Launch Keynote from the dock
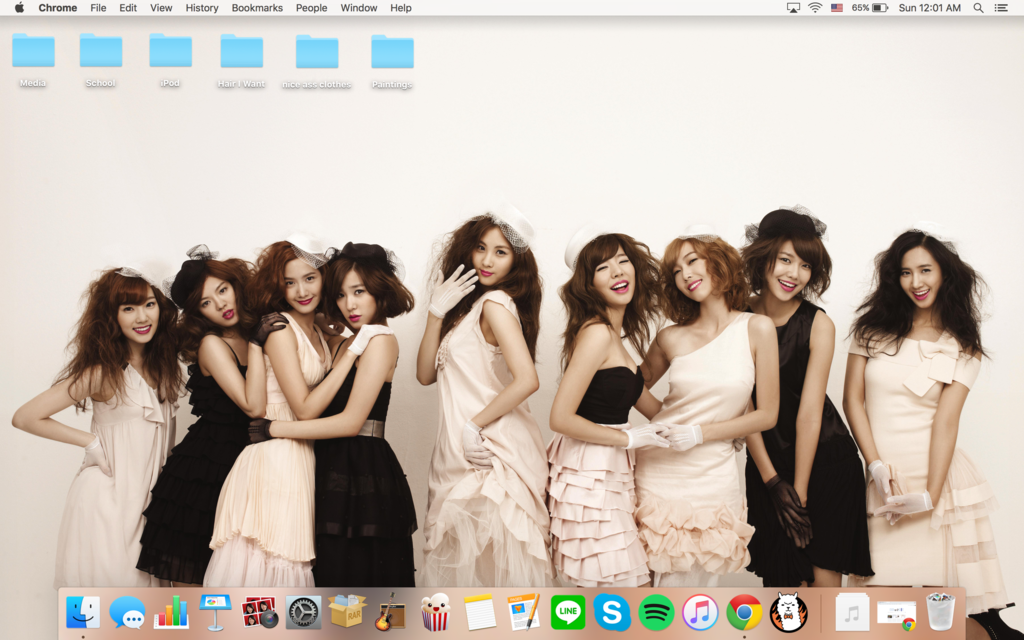This screenshot has width=1024, height=640. tap(215, 611)
